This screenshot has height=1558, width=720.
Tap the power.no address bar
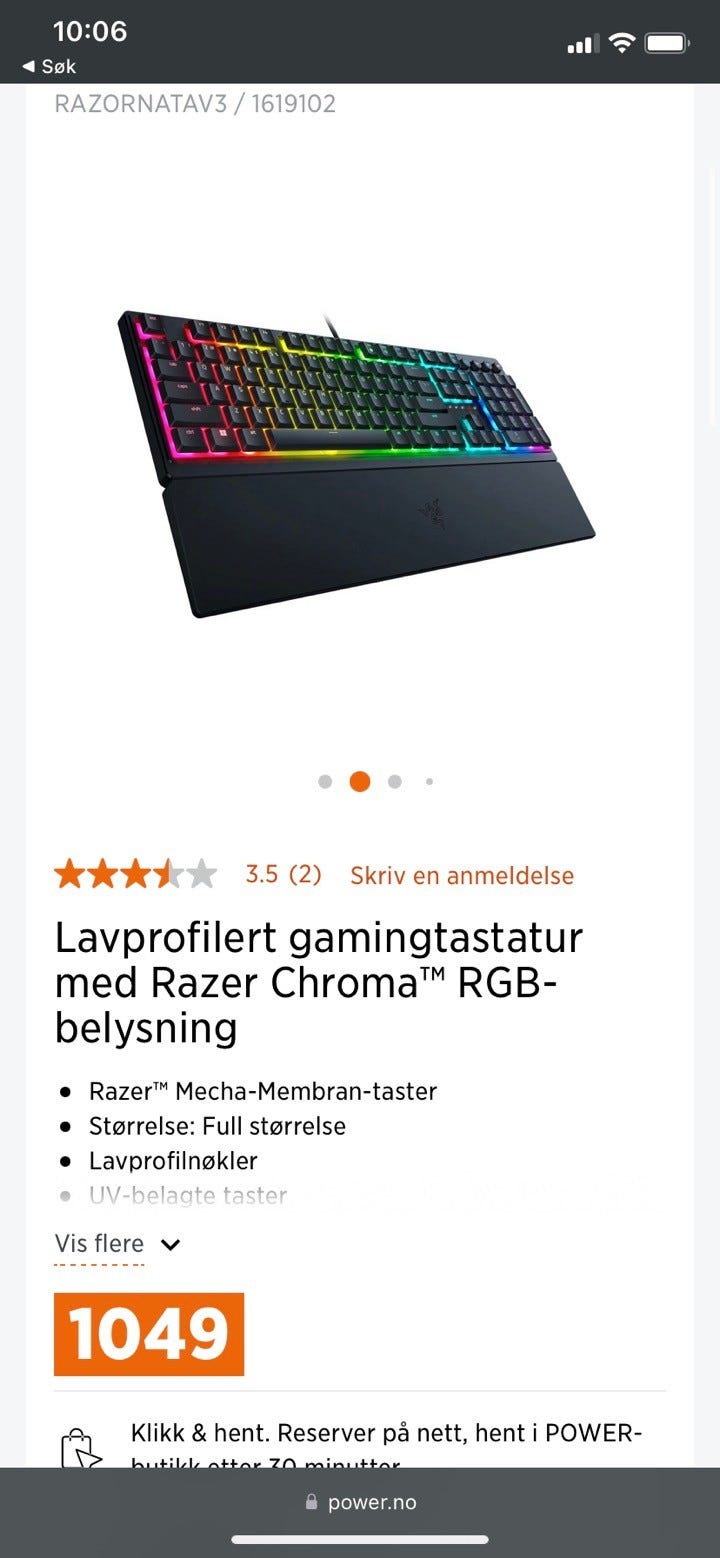[x=360, y=1502]
